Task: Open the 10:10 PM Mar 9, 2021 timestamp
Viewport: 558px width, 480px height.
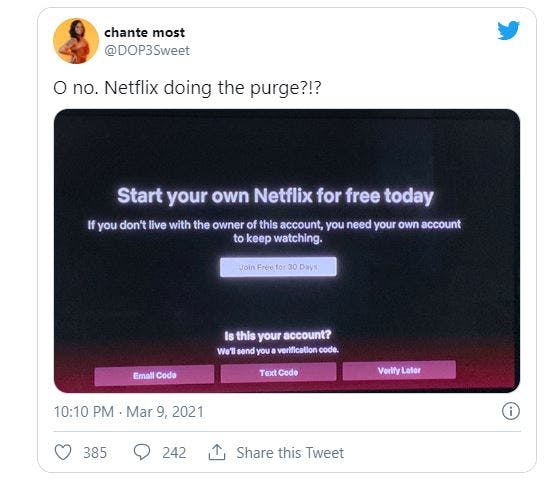Action: coord(128,412)
